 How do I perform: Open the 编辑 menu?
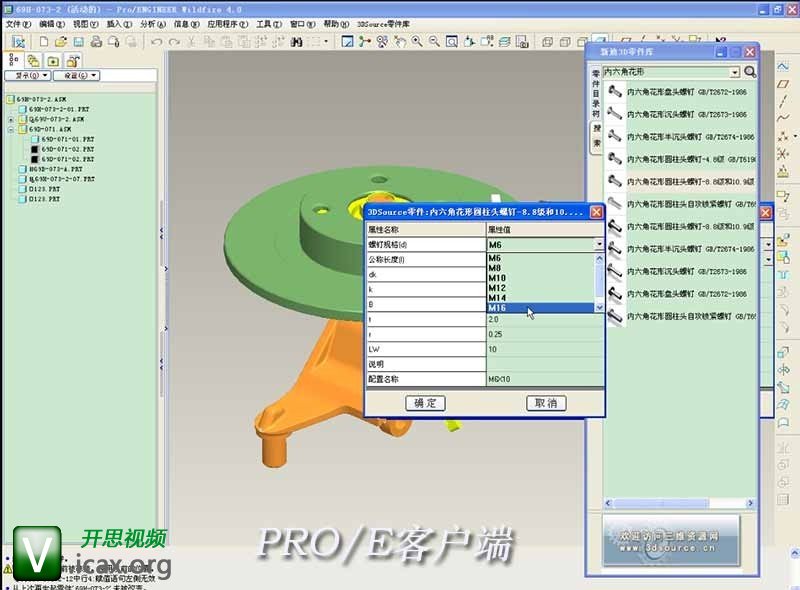(x=52, y=24)
